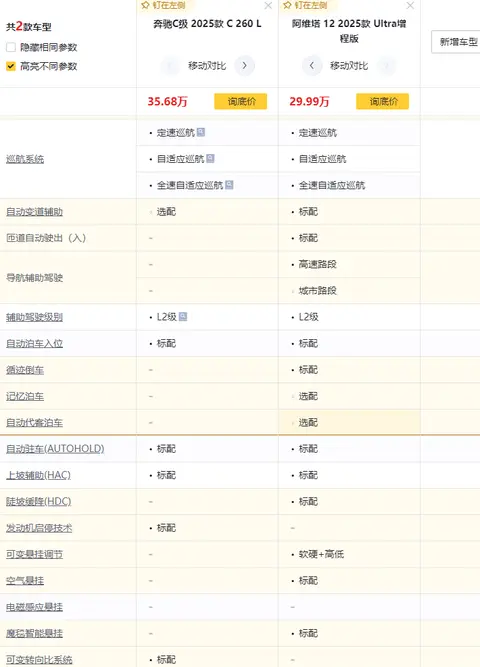
Task: Click 35.68万 price text
Action: 168,101
